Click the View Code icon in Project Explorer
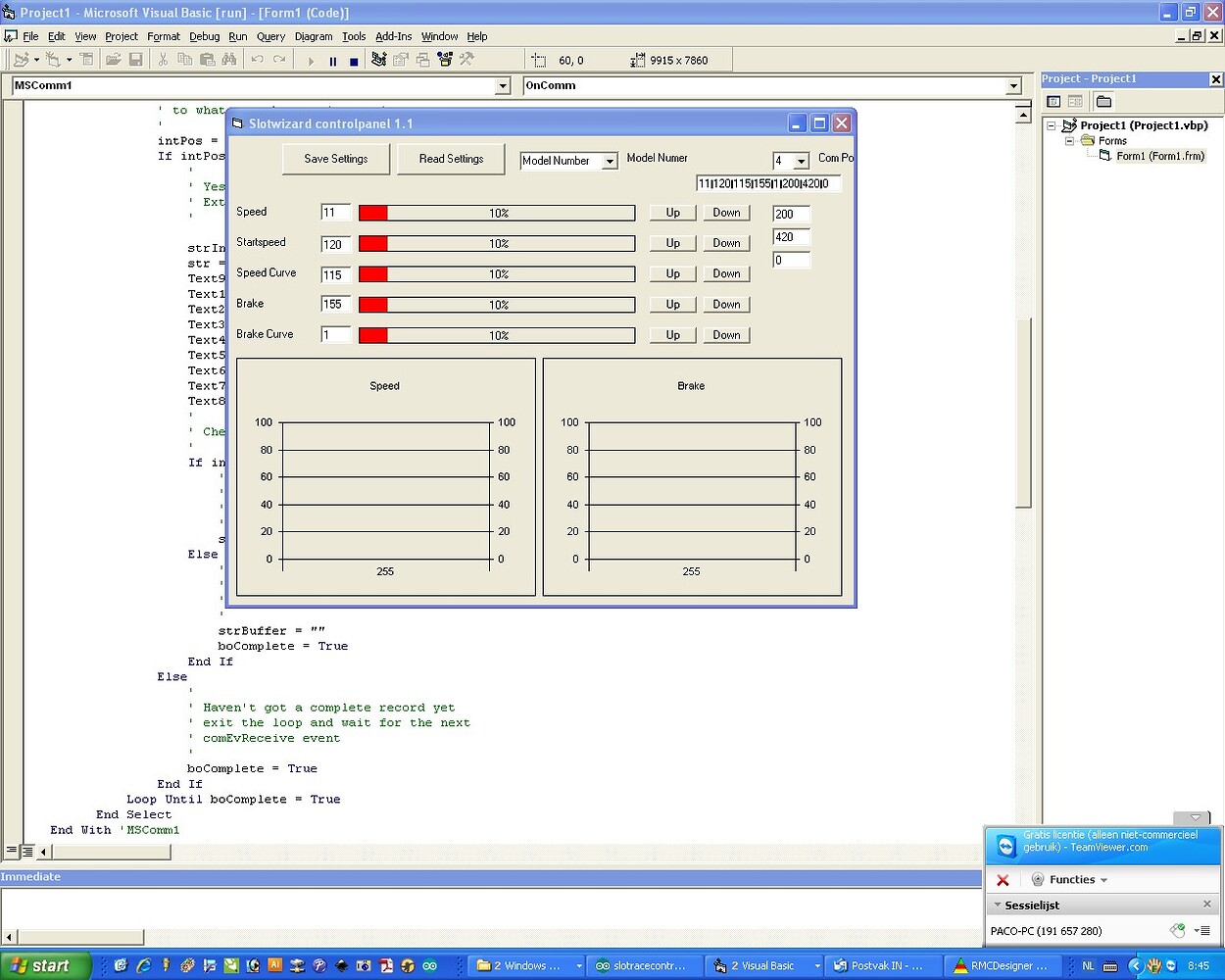Viewport: 1225px width, 980px height. coord(1052,101)
